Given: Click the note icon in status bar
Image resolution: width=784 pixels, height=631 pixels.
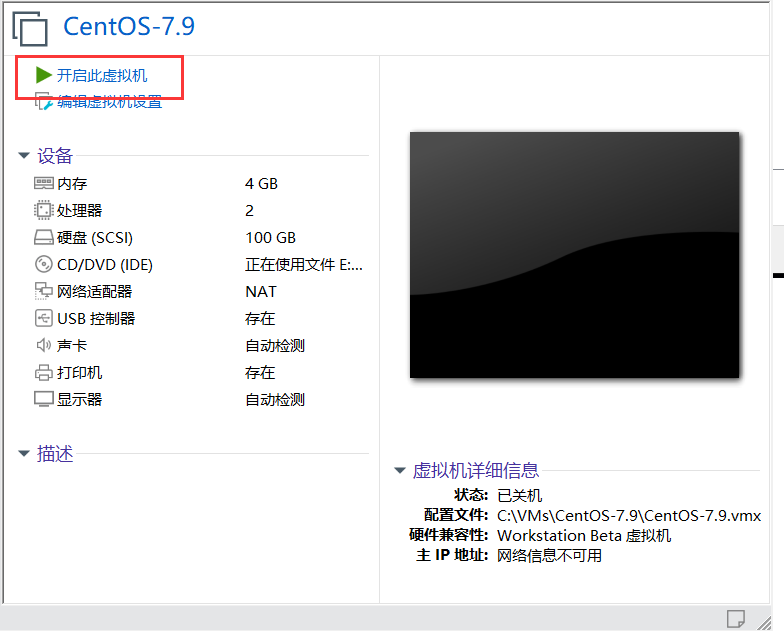Looking at the screenshot, I should [x=736, y=618].
